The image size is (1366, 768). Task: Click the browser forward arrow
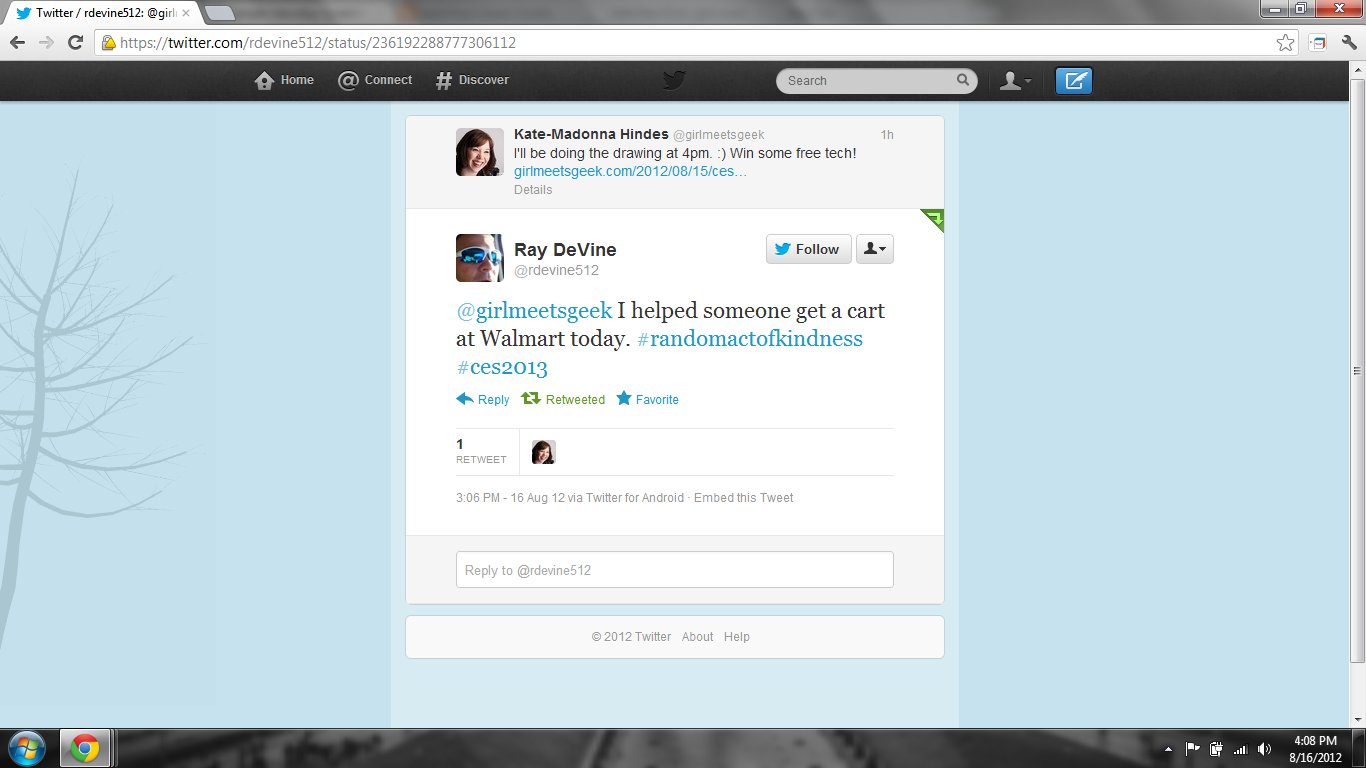(x=46, y=43)
